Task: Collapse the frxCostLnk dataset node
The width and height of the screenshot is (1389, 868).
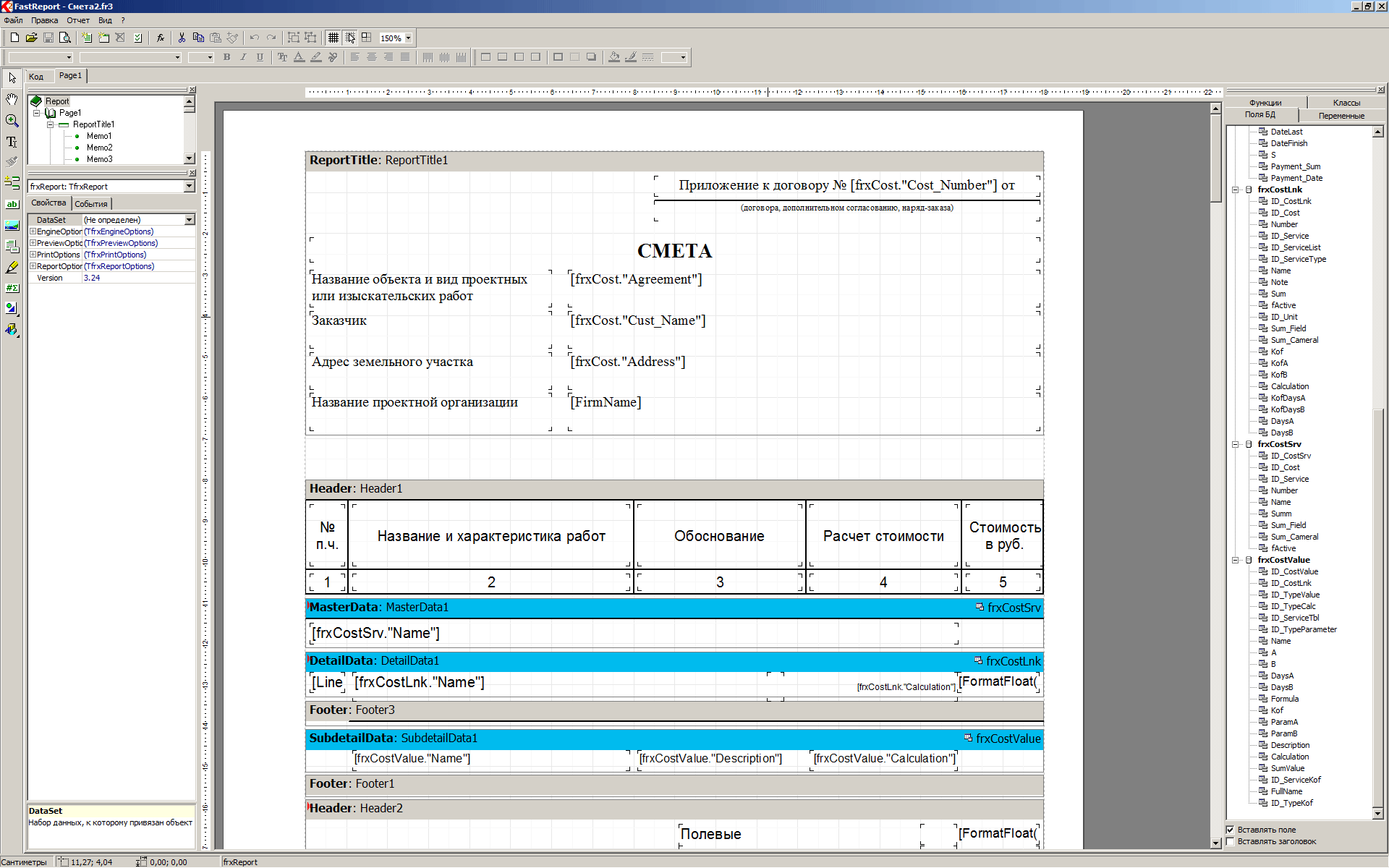Action: (1236, 190)
